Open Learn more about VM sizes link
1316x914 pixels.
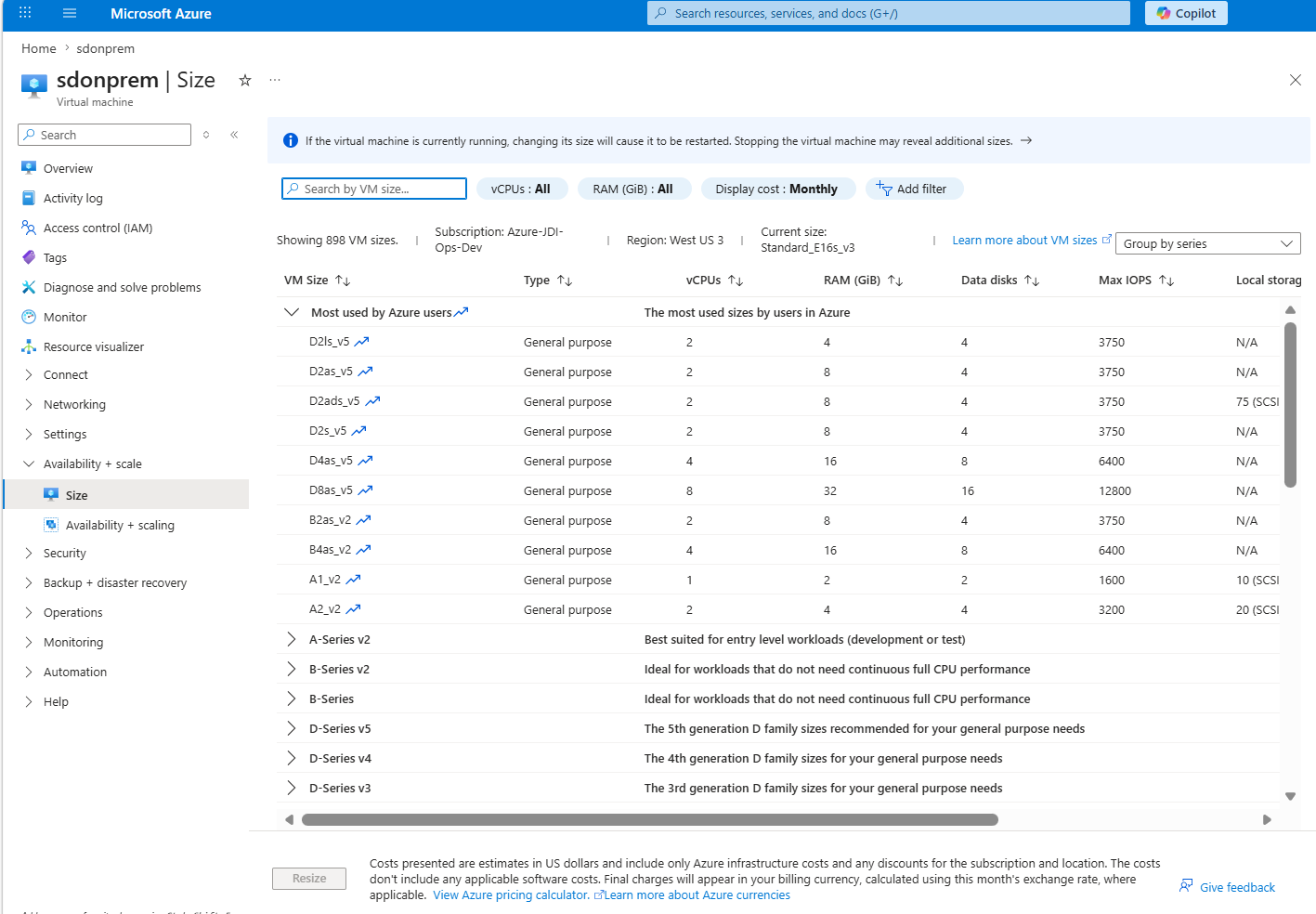point(1032,240)
